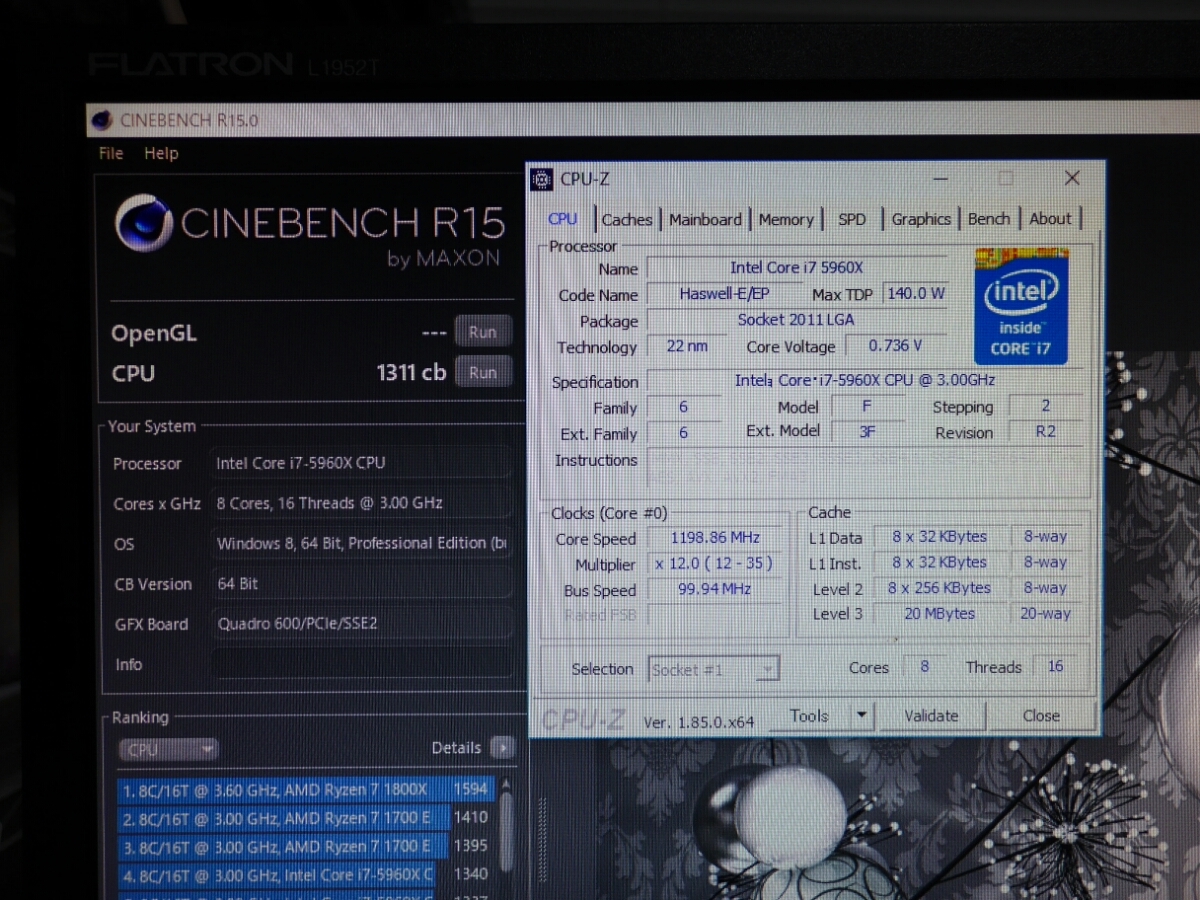Click the Validate button
The height and width of the screenshot is (900, 1200).
931,716
